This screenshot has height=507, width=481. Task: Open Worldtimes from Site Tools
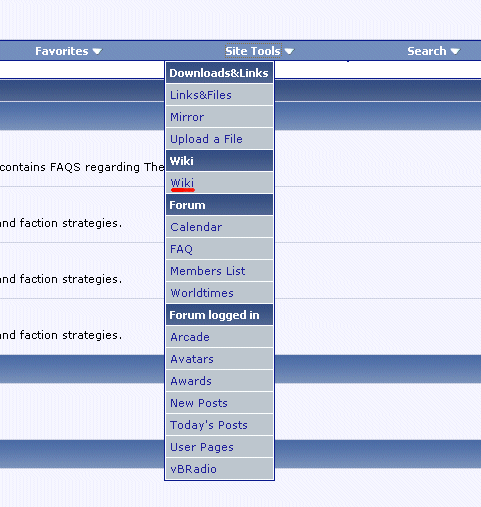pos(219,293)
